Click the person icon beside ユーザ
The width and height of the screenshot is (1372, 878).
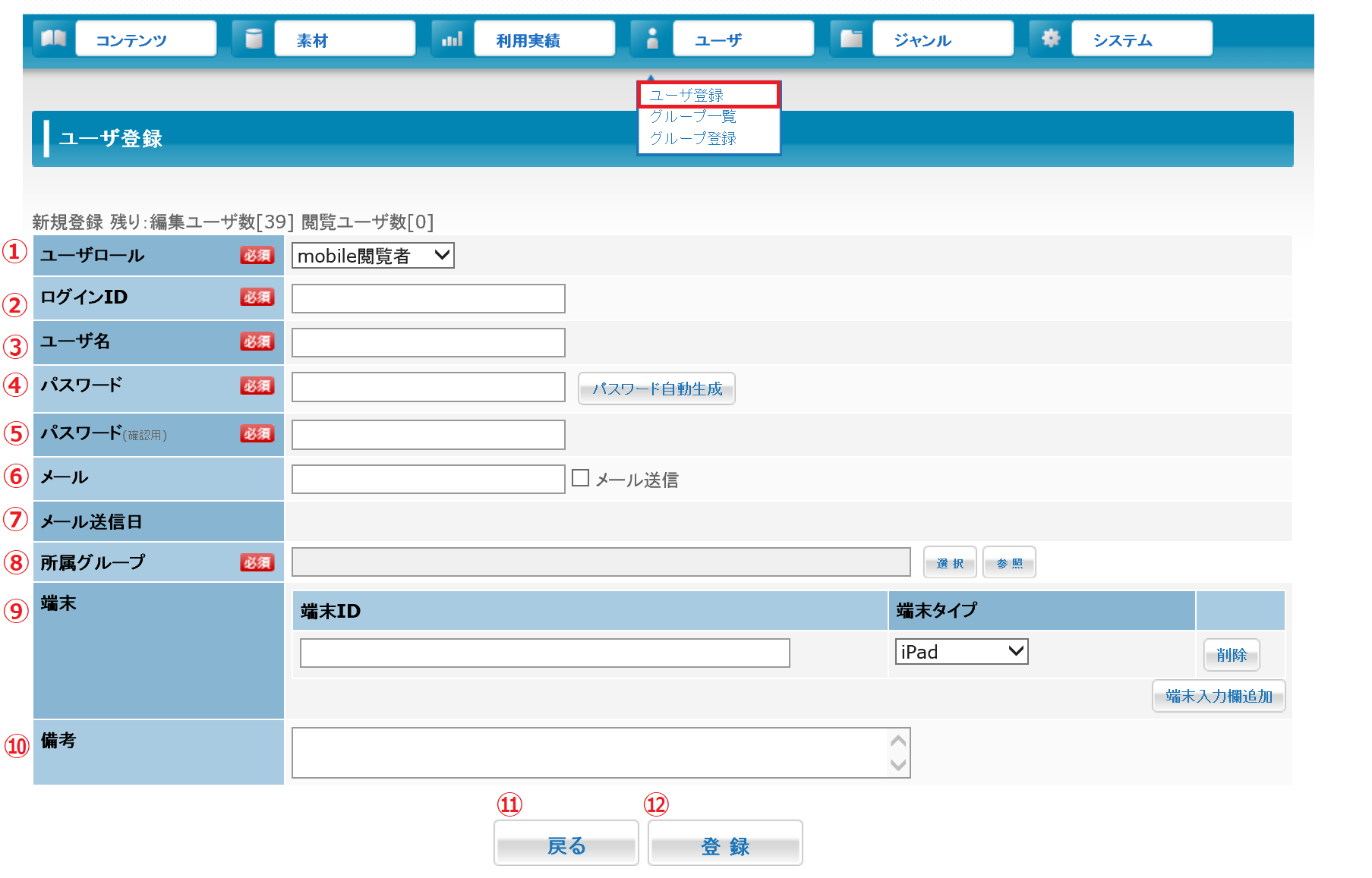pyautogui.click(x=651, y=39)
